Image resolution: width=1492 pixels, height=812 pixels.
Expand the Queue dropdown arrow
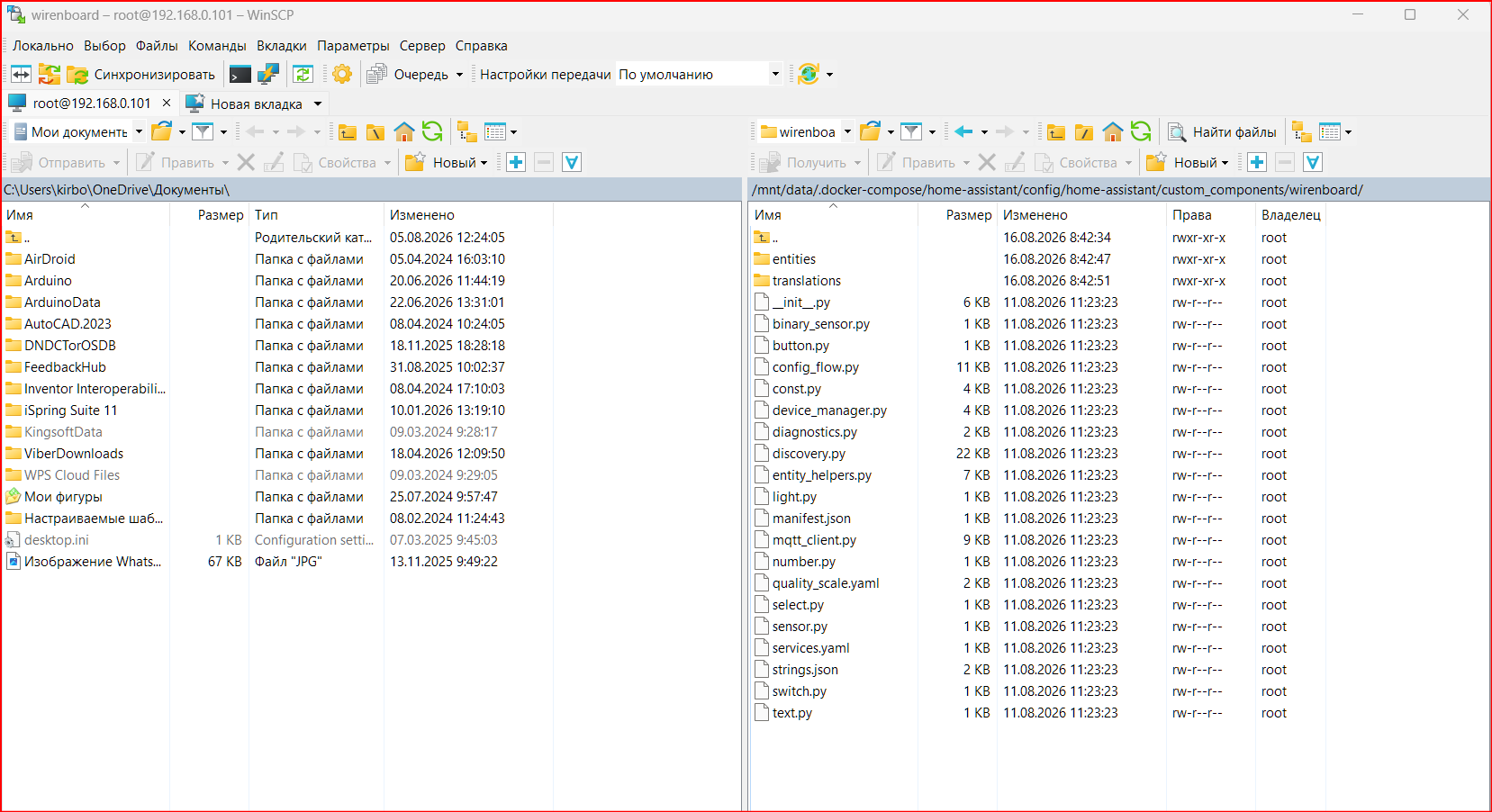(459, 74)
